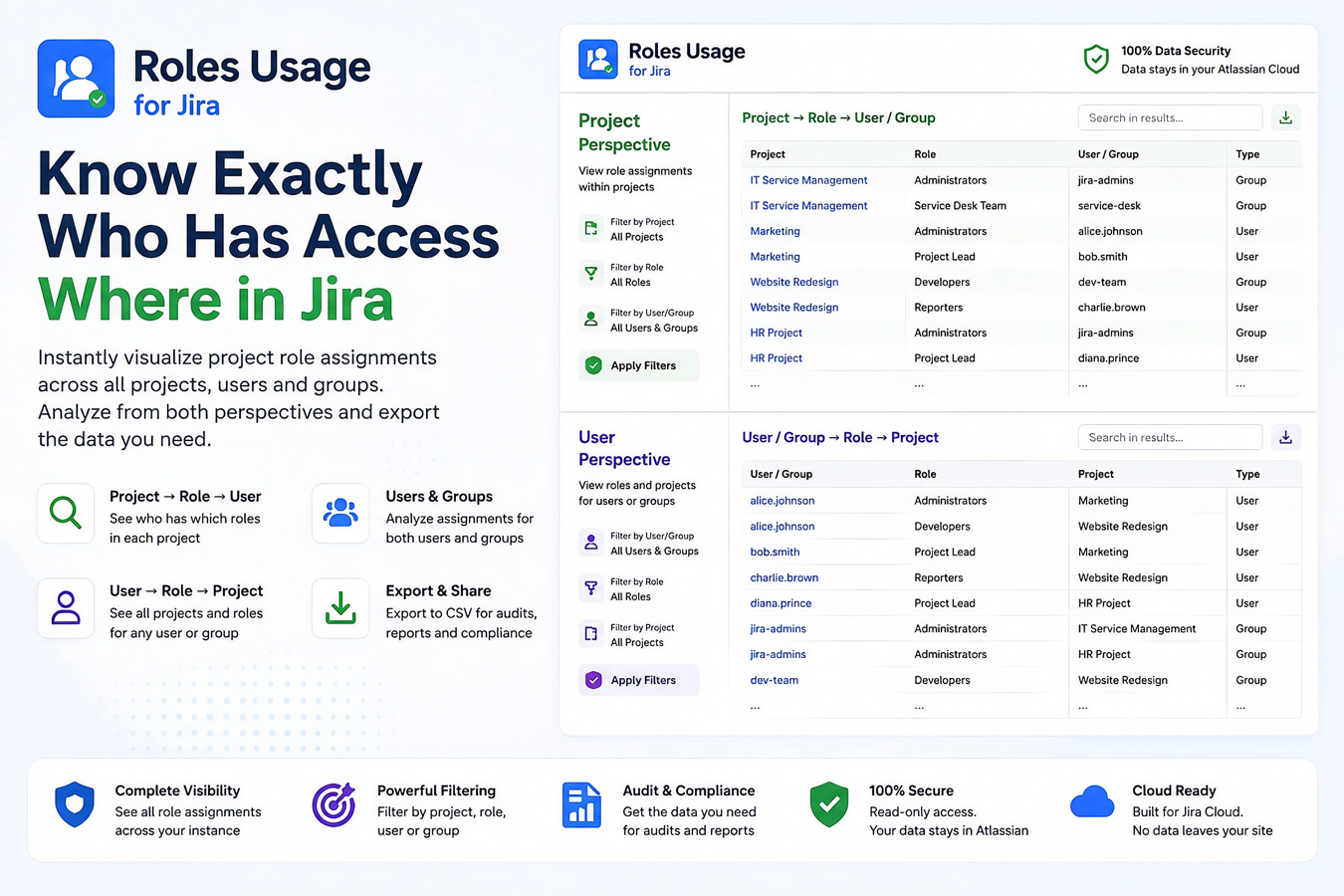Click the Complete Visibility shield icon
Image resolution: width=1344 pixels, height=896 pixels.
75,804
